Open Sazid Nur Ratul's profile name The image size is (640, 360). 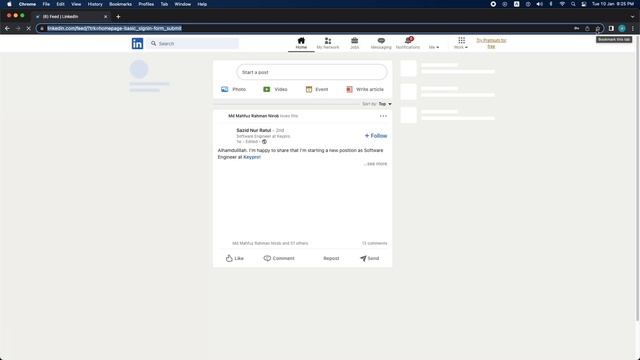pyautogui.click(x=253, y=130)
